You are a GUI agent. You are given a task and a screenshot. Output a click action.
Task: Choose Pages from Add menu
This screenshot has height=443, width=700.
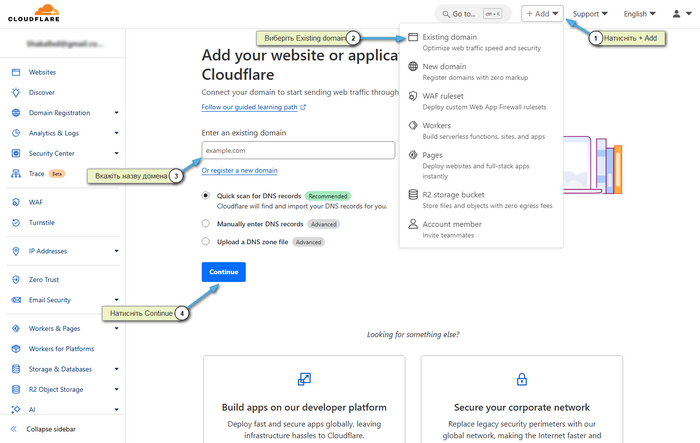point(481,165)
